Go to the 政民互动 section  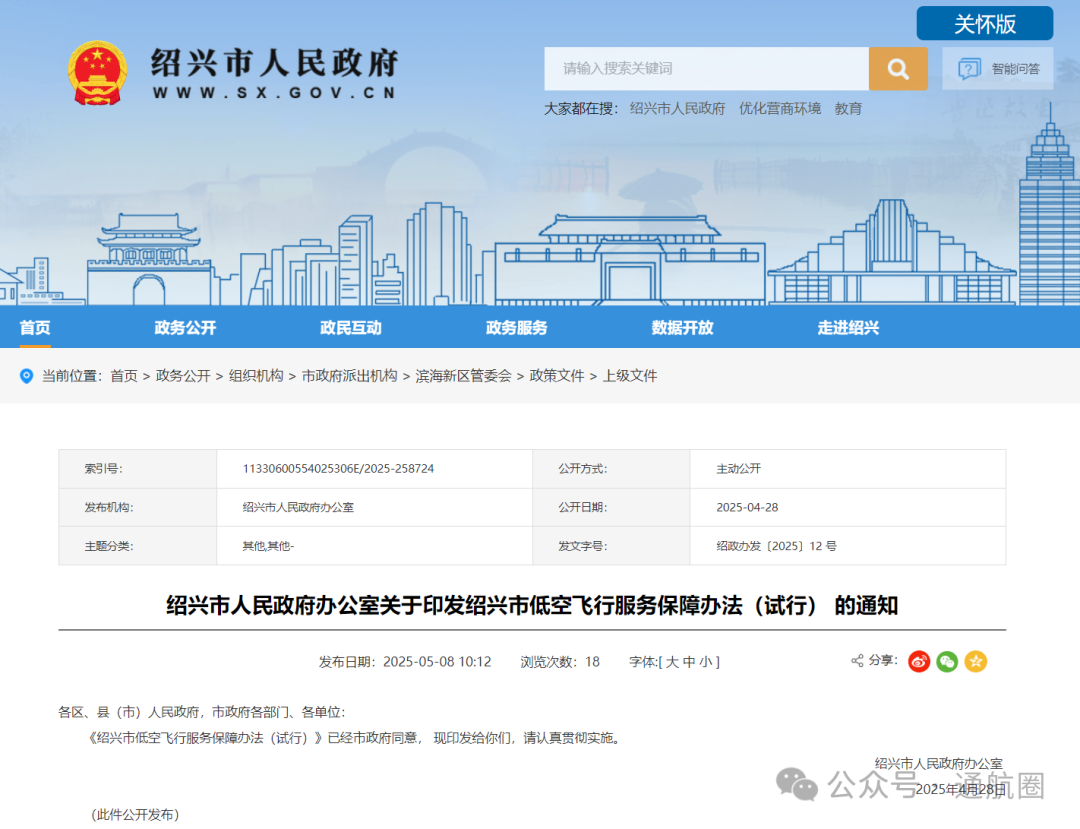pos(350,327)
